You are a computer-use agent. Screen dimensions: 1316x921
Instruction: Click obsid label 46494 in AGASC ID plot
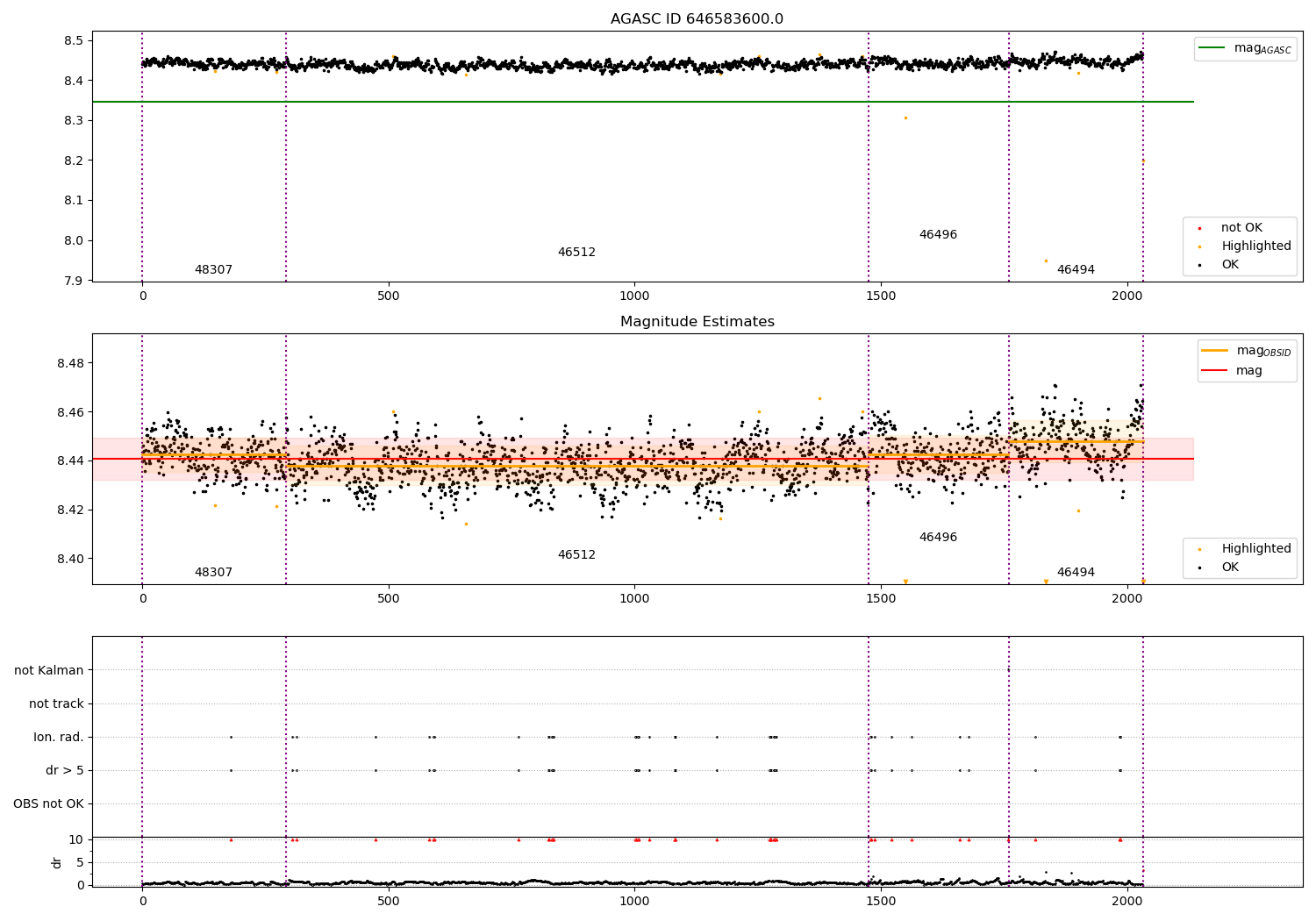pos(1076,270)
